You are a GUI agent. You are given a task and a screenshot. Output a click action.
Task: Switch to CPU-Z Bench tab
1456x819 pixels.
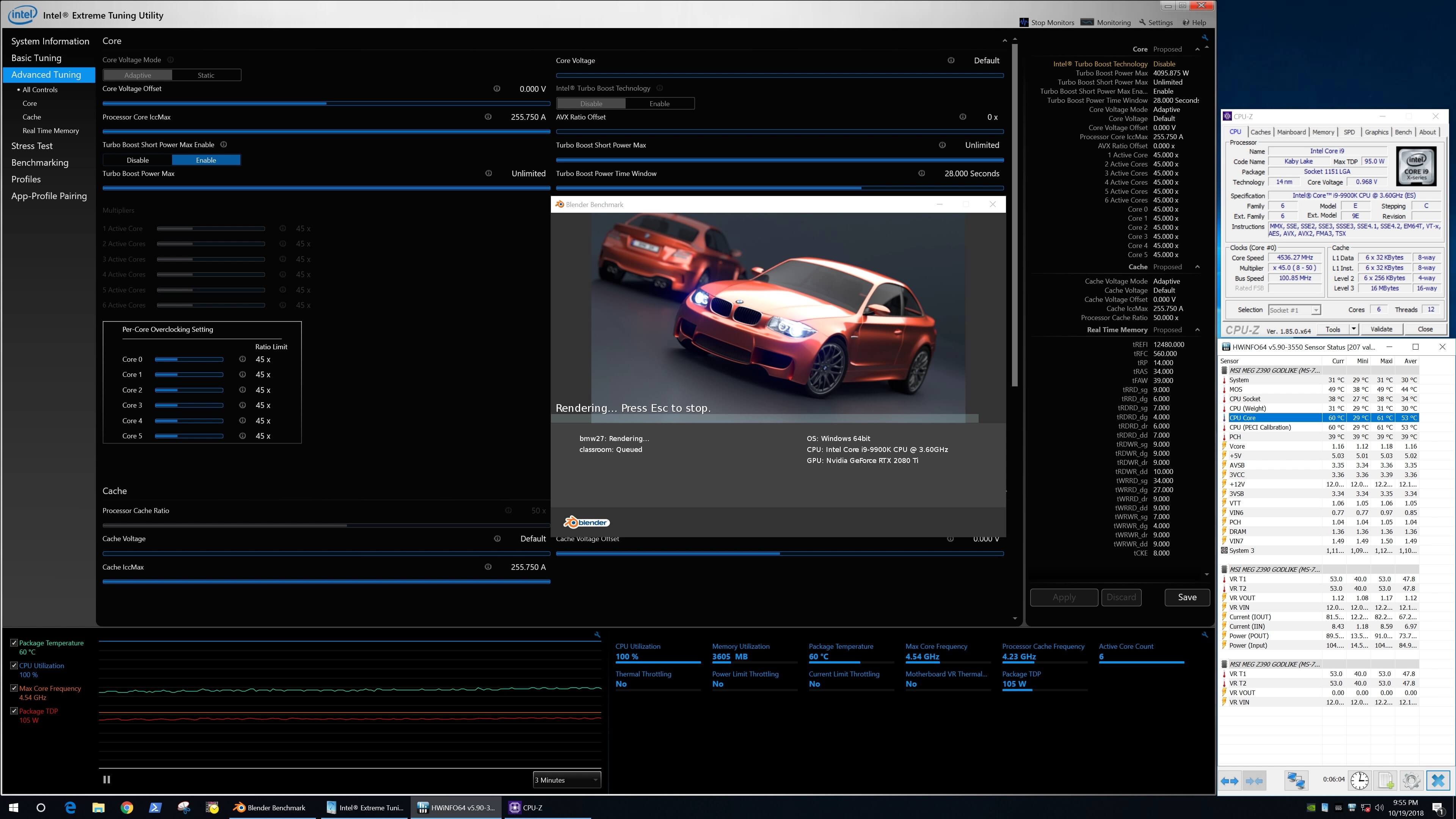tap(1403, 132)
